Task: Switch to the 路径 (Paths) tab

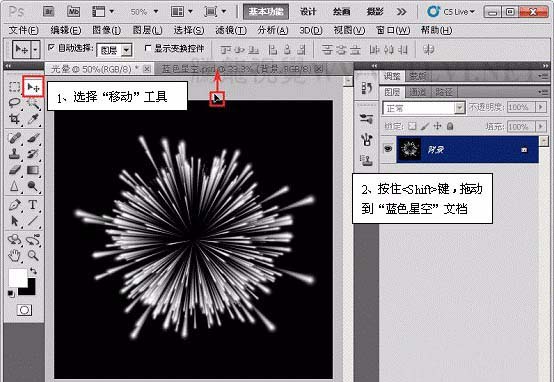Action: click(444, 92)
